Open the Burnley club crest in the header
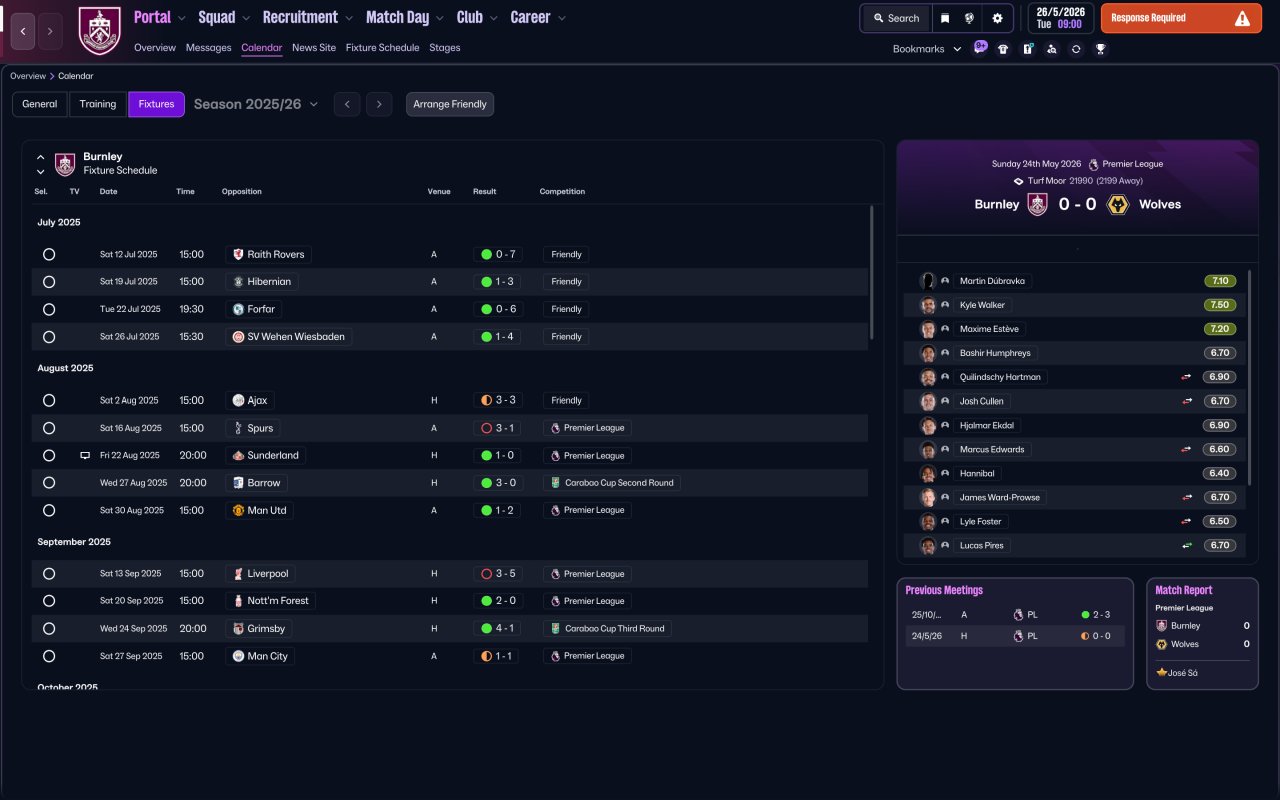This screenshot has width=1280, height=800. [x=99, y=31]
